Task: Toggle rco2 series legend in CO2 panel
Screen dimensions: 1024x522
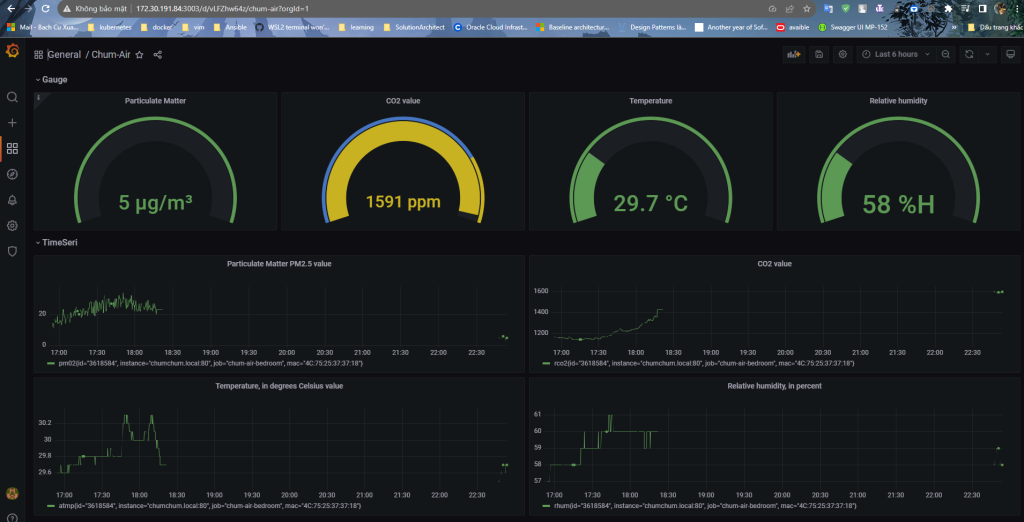Action: (x=698, y=363)
